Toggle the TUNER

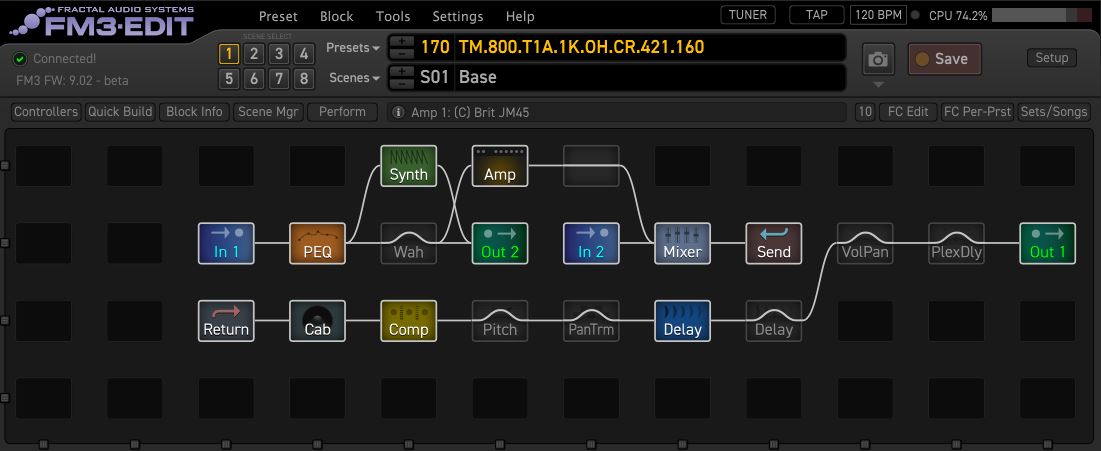point(748,14)
